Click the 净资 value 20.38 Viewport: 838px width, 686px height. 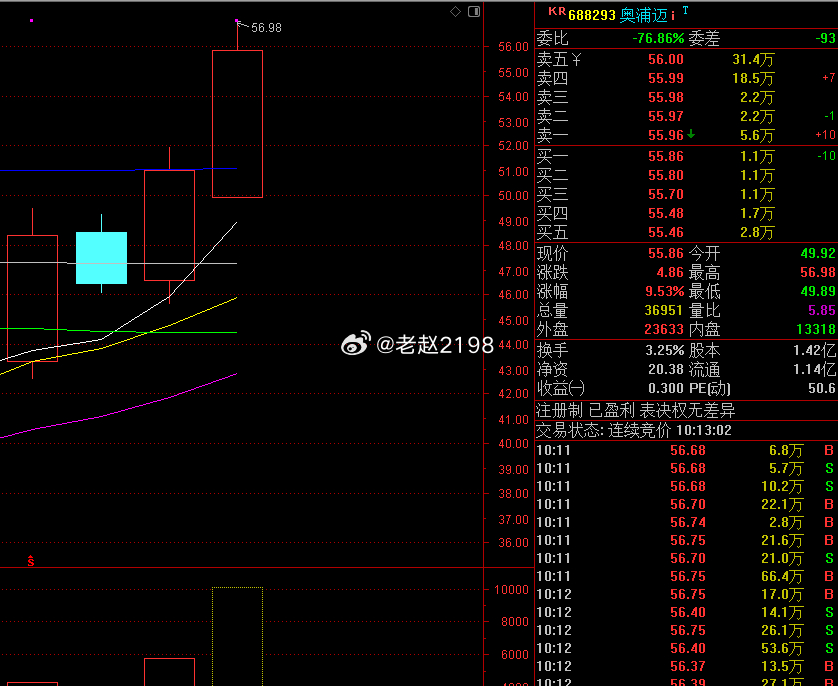666,369
